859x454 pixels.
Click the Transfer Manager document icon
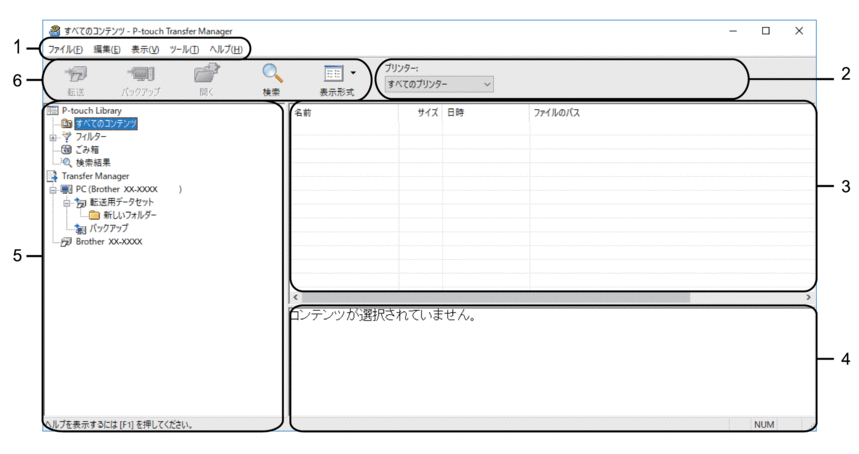[x=53, y=176]
